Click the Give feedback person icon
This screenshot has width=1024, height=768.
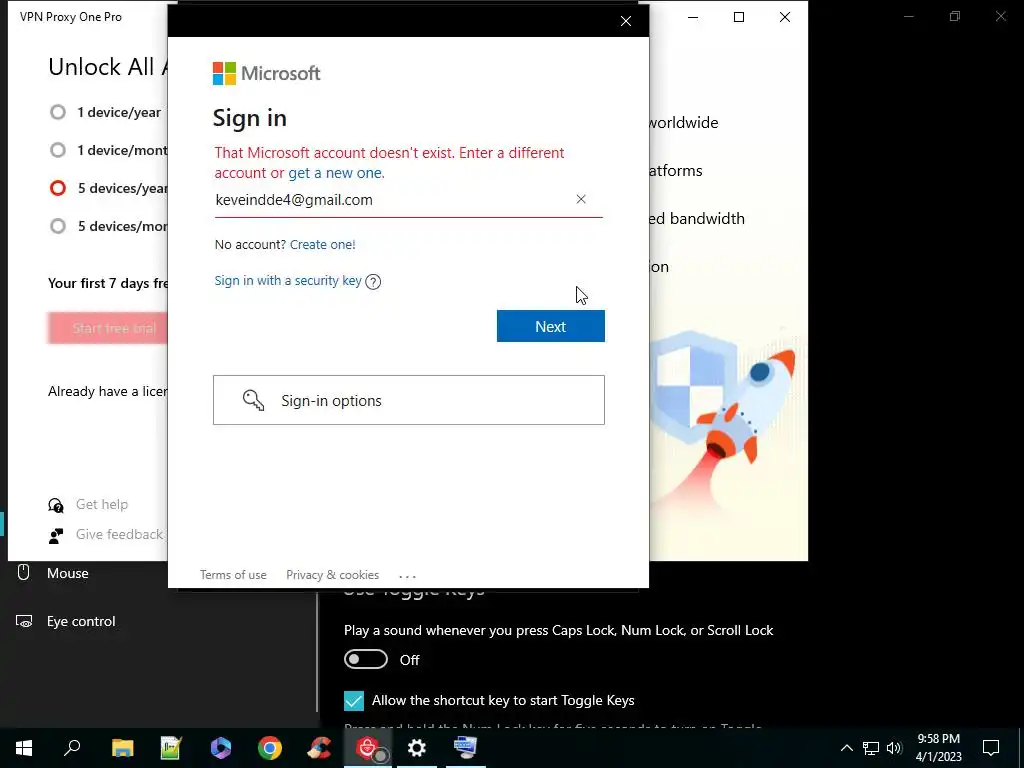tap(56, 536)
